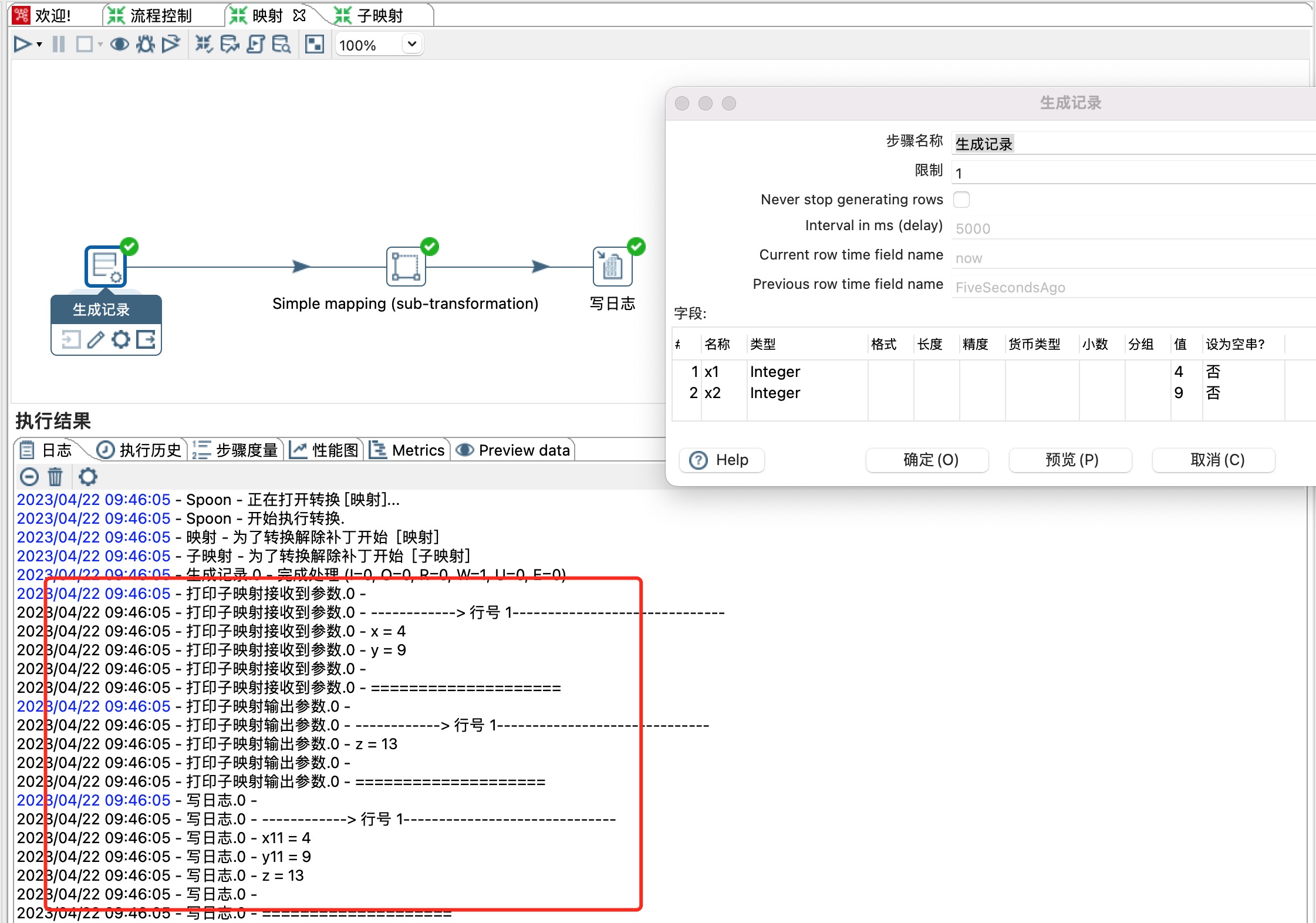Select the Simple mapping step icon on canvas
1316x923 pixels.
(406, 267)
